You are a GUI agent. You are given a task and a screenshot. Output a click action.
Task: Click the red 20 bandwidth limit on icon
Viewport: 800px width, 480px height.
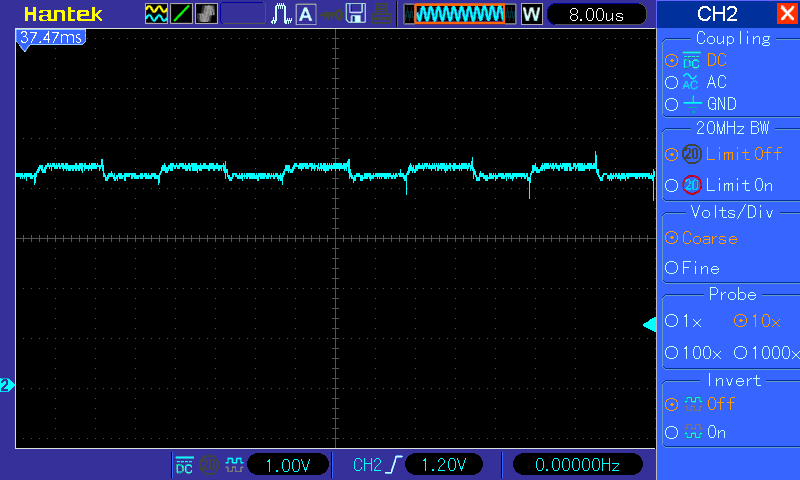tap(692, 185)
